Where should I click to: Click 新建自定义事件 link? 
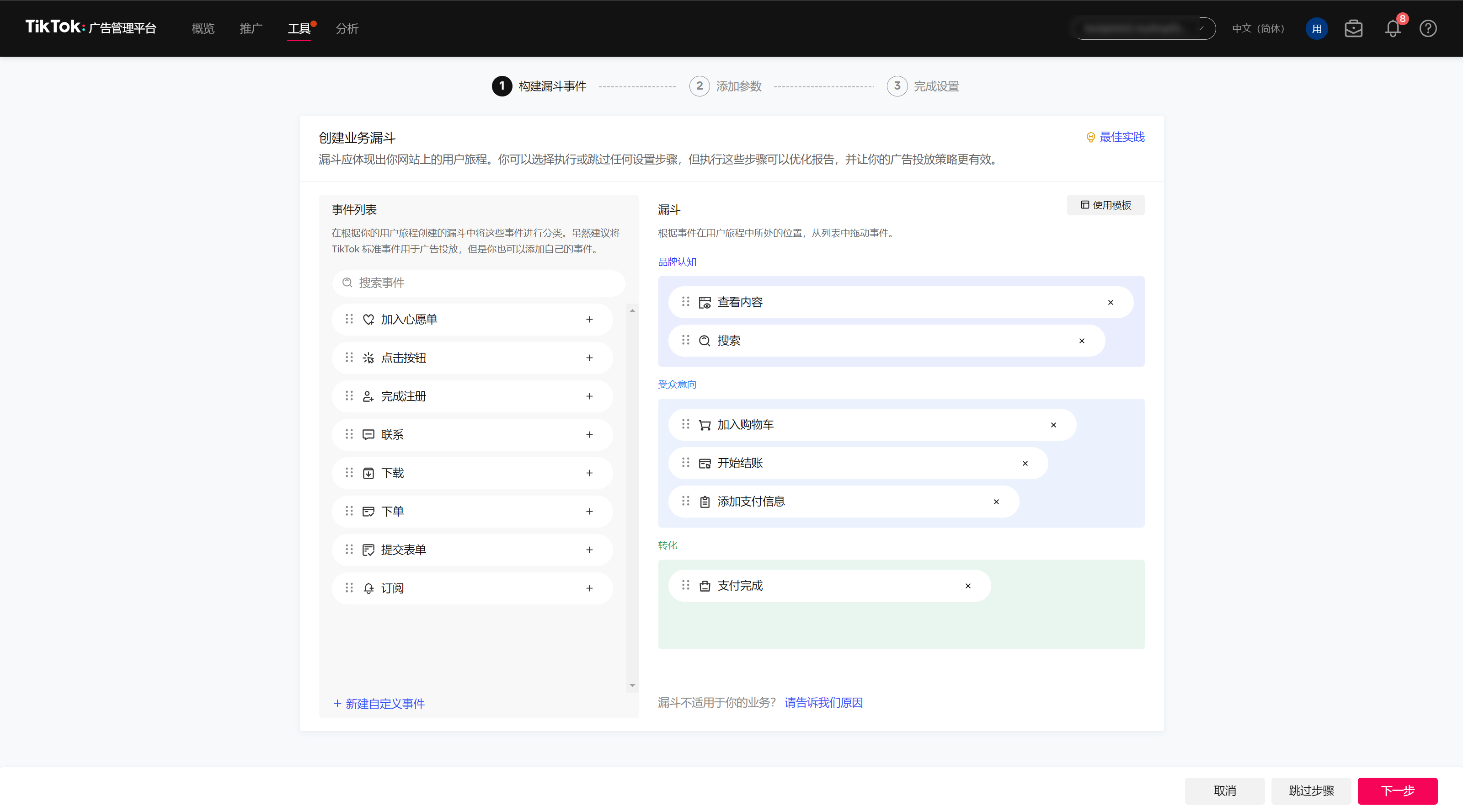coord(379,704)
